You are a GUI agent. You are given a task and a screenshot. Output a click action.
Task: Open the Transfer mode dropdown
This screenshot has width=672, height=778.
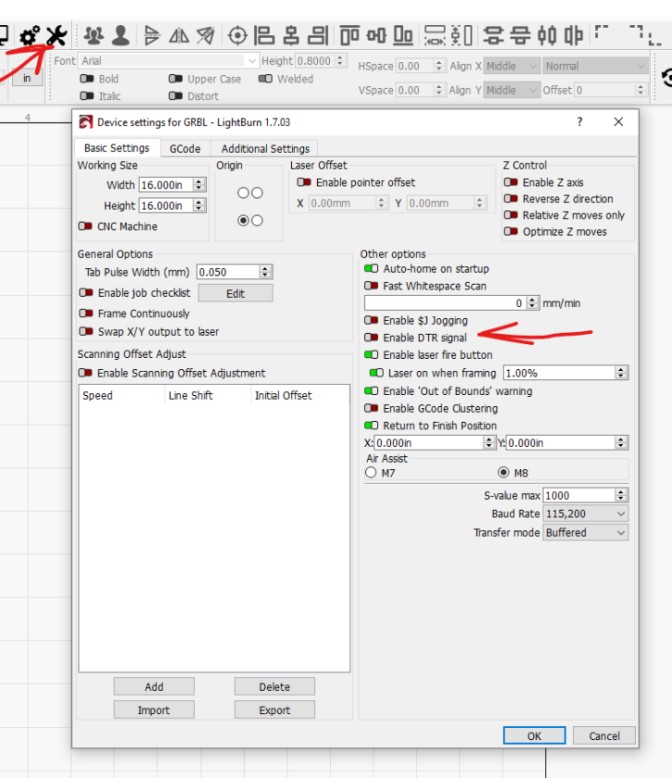click(586, 533)
